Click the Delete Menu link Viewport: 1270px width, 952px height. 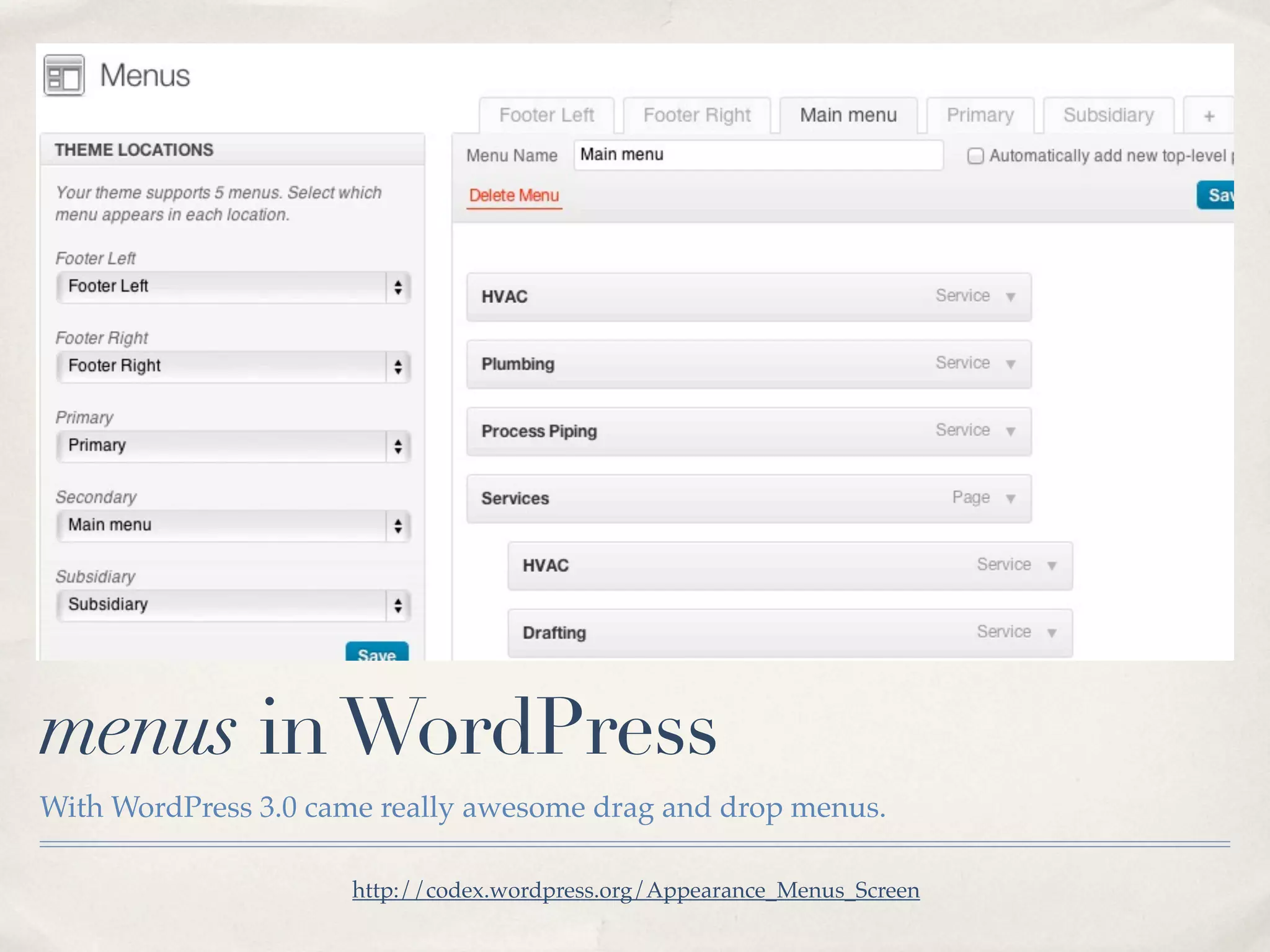pos(514,196)
